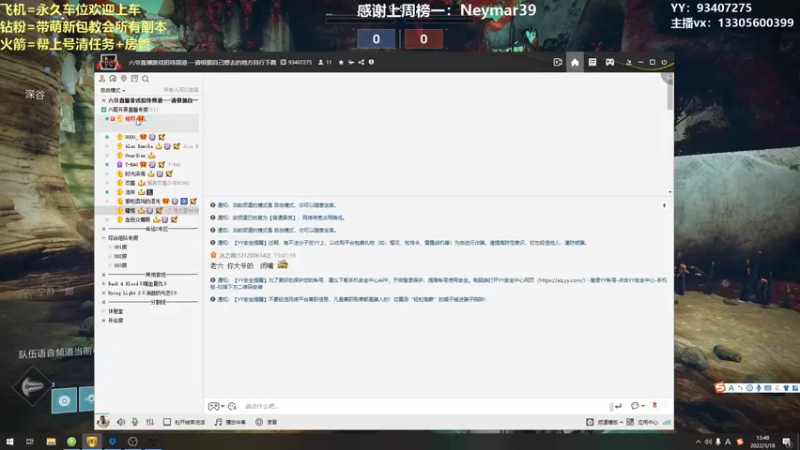The width and height of the screenshot is (800, 450).
Task: Open the YY app icon on taskbar
Action: [x=92, y=441]
